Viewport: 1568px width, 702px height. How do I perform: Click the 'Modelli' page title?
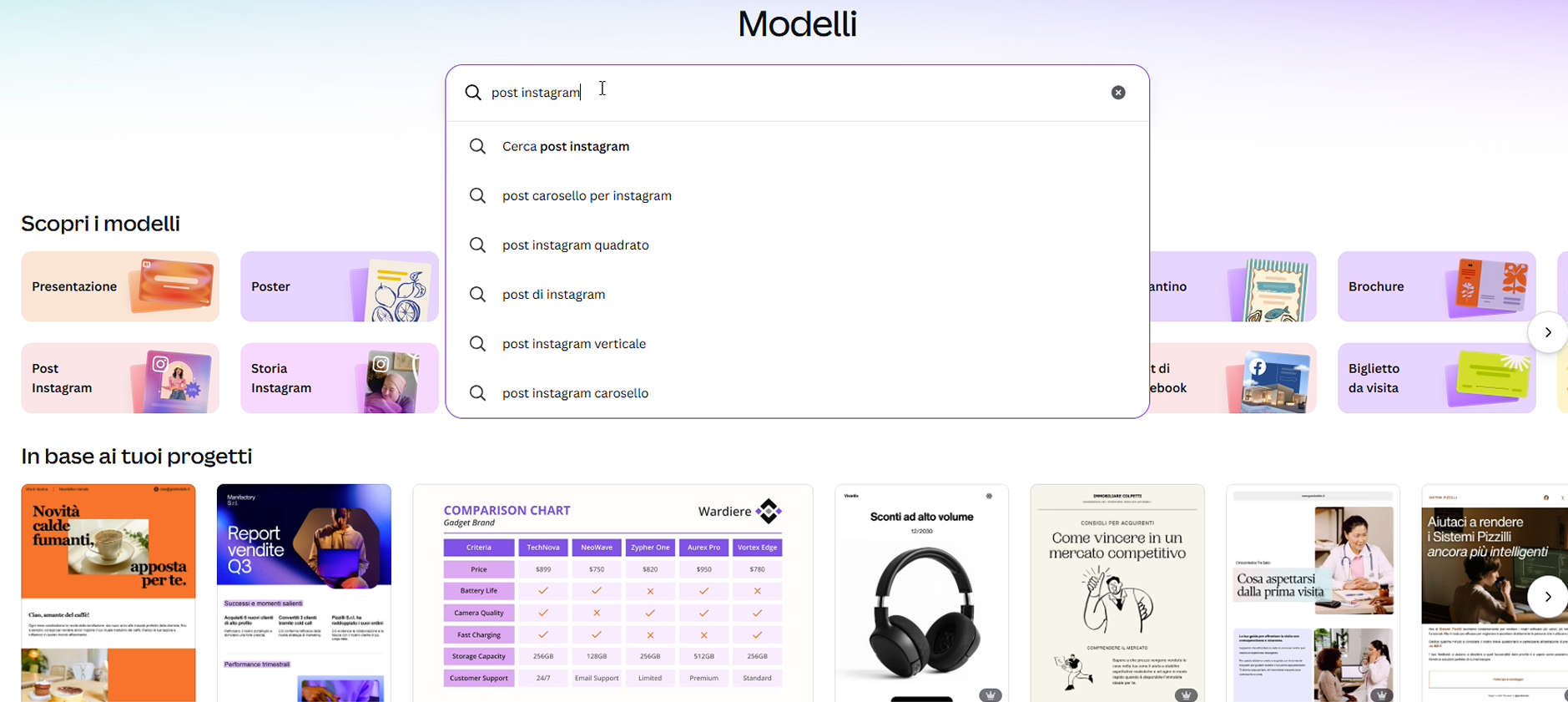point(797,23)
